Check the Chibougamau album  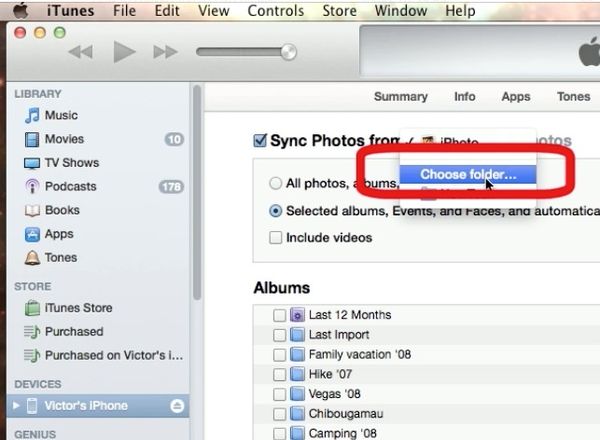pyautogui.click(x=279, y=414)
